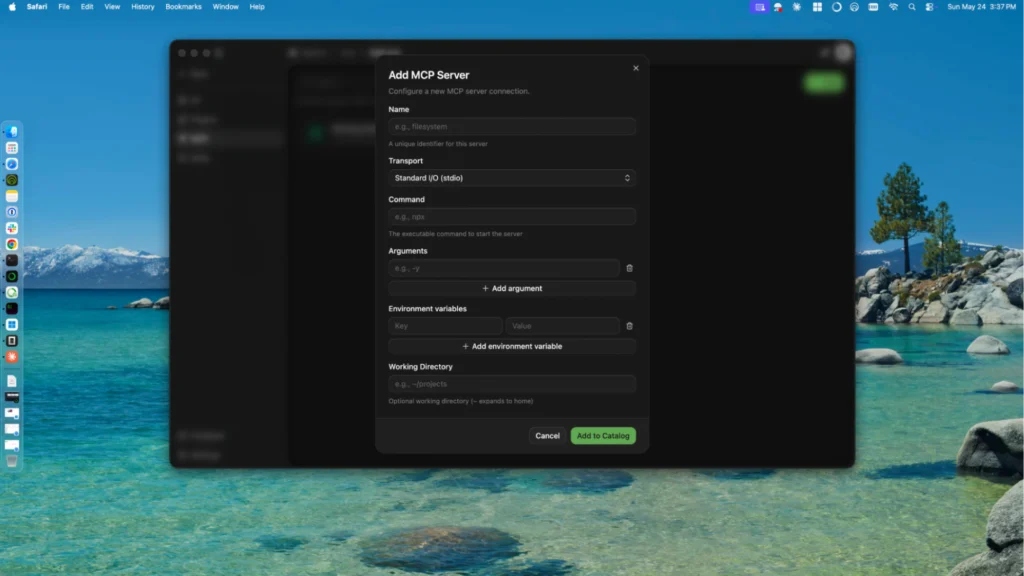1024x576 pixels.
Task: Close the Add MCP Server dialog
Action: (635, 68)
